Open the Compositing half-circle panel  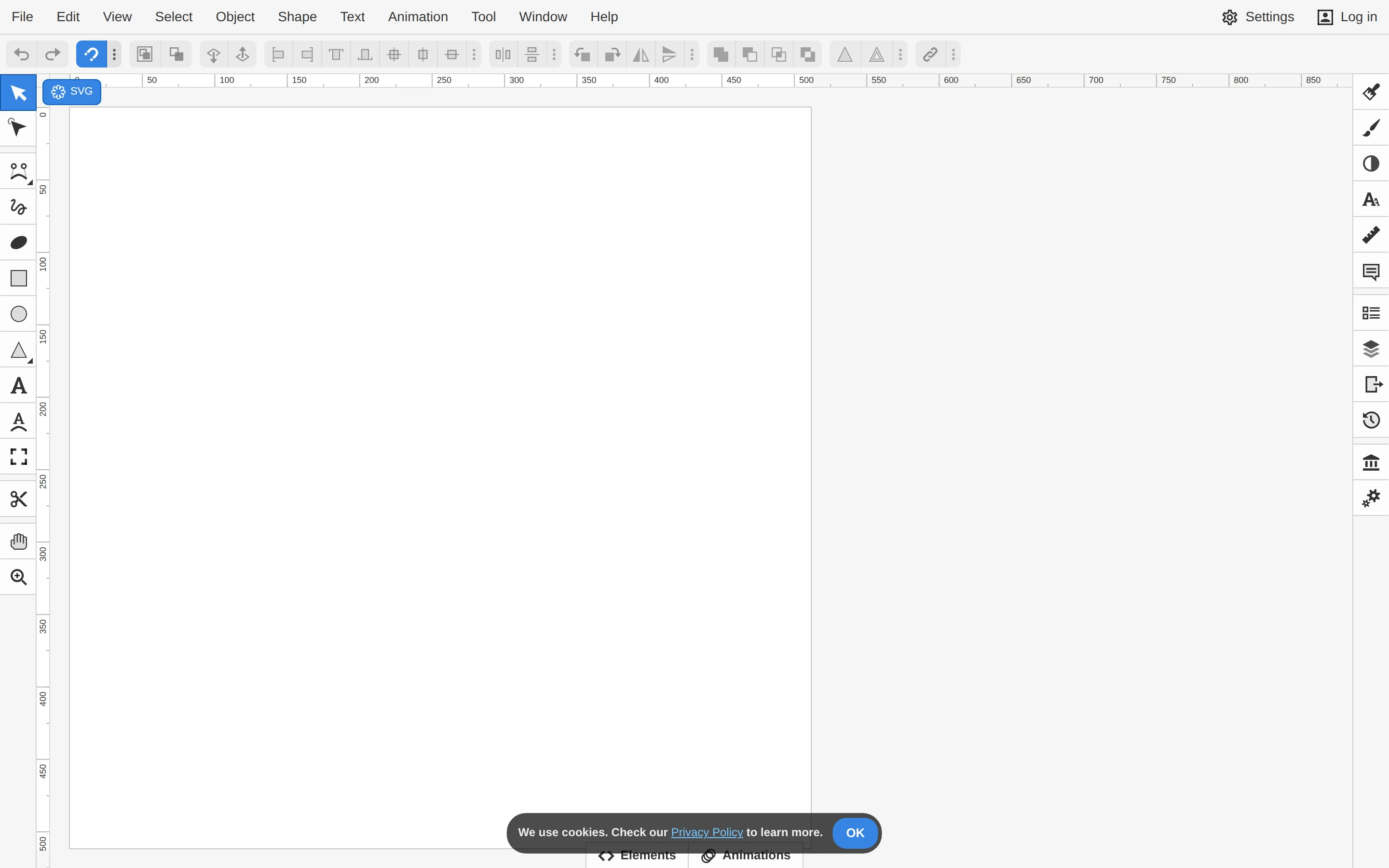[x=1371, y=163]
